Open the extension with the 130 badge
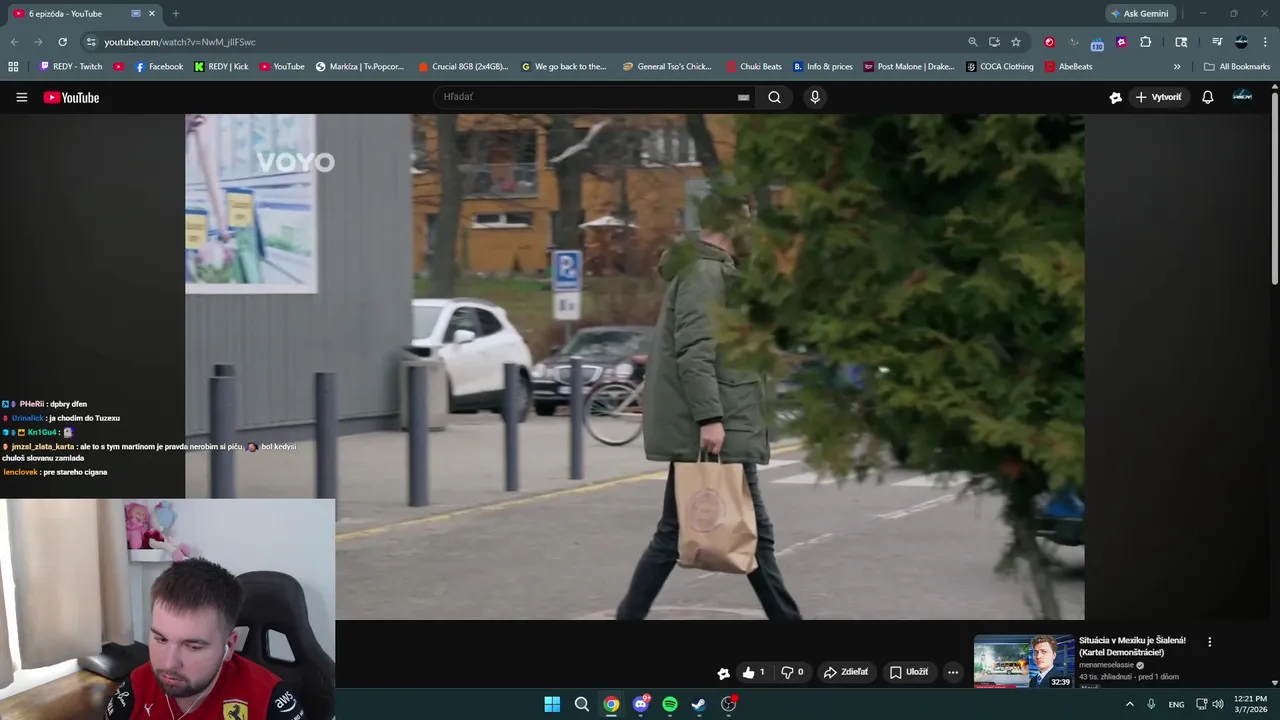The width and height of the screenshot is (1280, 720). tap(1097, 42)
